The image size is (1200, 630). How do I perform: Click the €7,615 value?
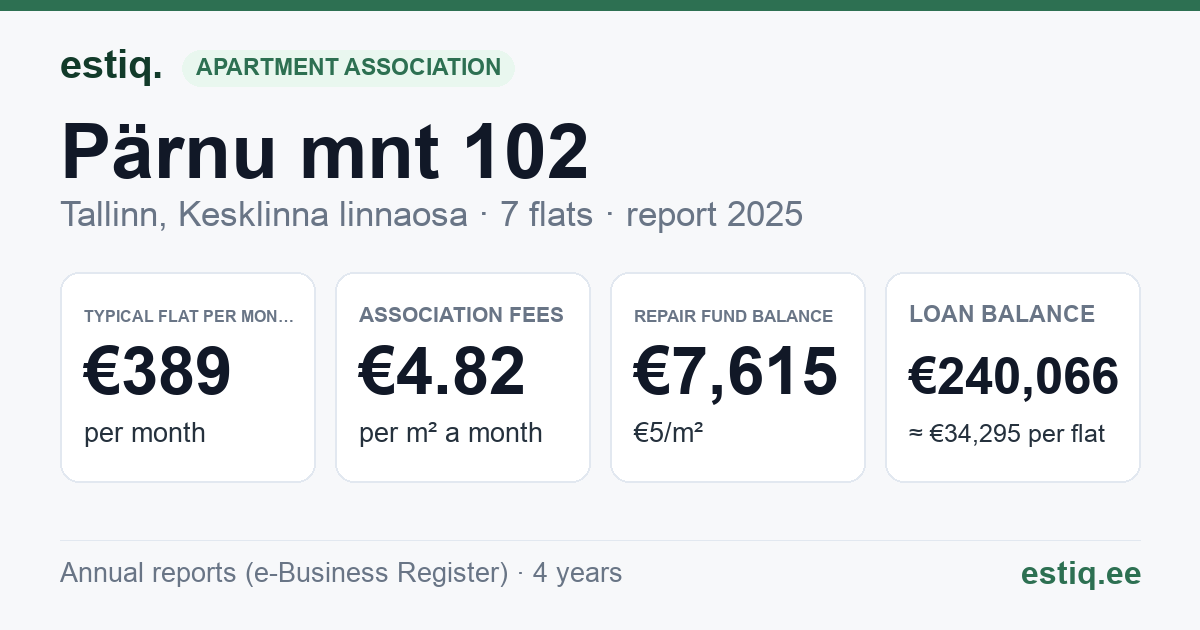[x=736, y=372]
